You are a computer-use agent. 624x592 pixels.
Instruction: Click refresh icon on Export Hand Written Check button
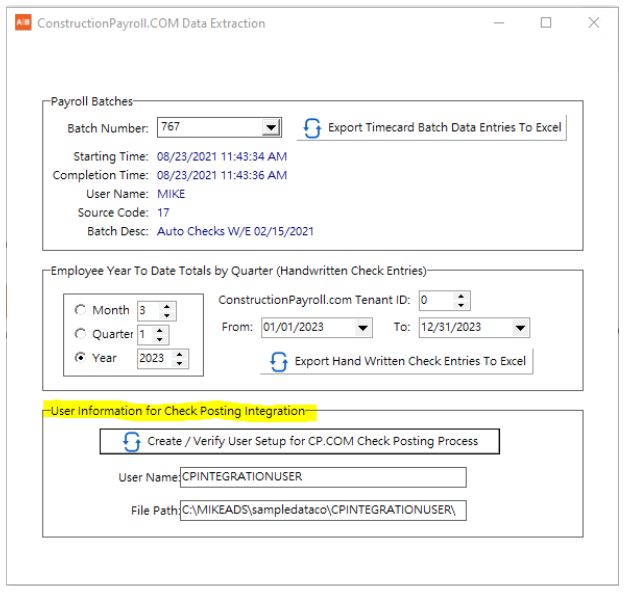pos(279,361)
